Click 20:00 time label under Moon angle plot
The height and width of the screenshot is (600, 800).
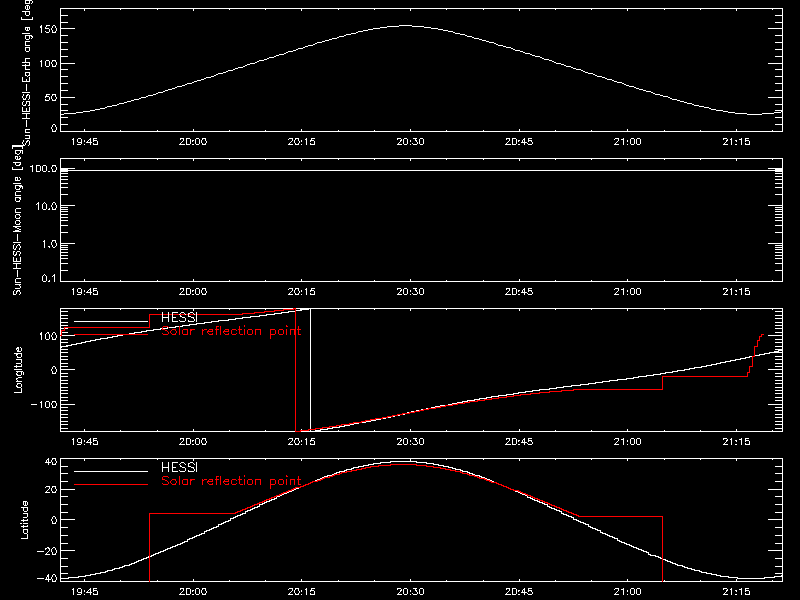pos(193,292)
